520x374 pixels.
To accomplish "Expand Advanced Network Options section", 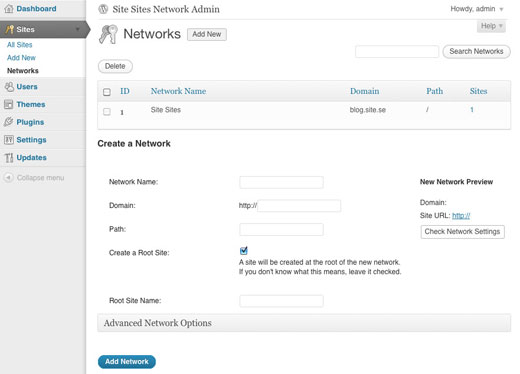I will 304,323.
